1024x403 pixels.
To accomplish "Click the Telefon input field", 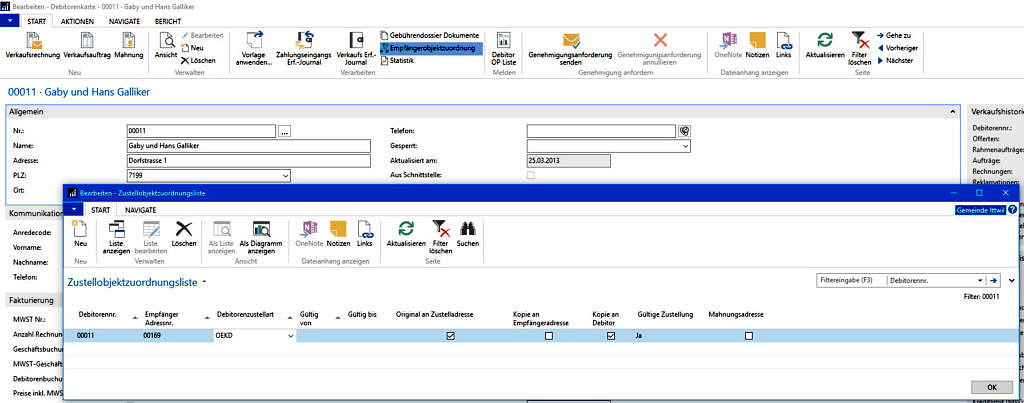I will tap(600, 130).
